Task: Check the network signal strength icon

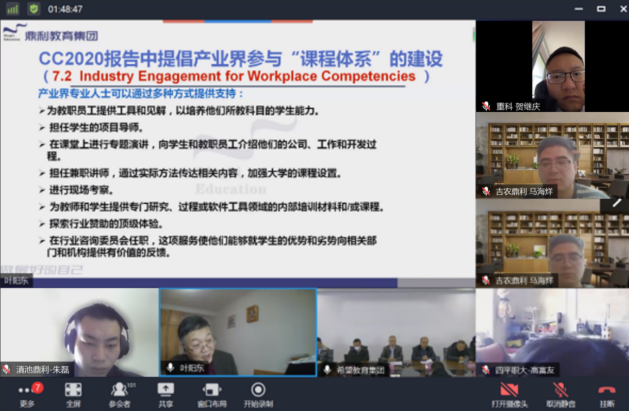Action: [12, 8]
